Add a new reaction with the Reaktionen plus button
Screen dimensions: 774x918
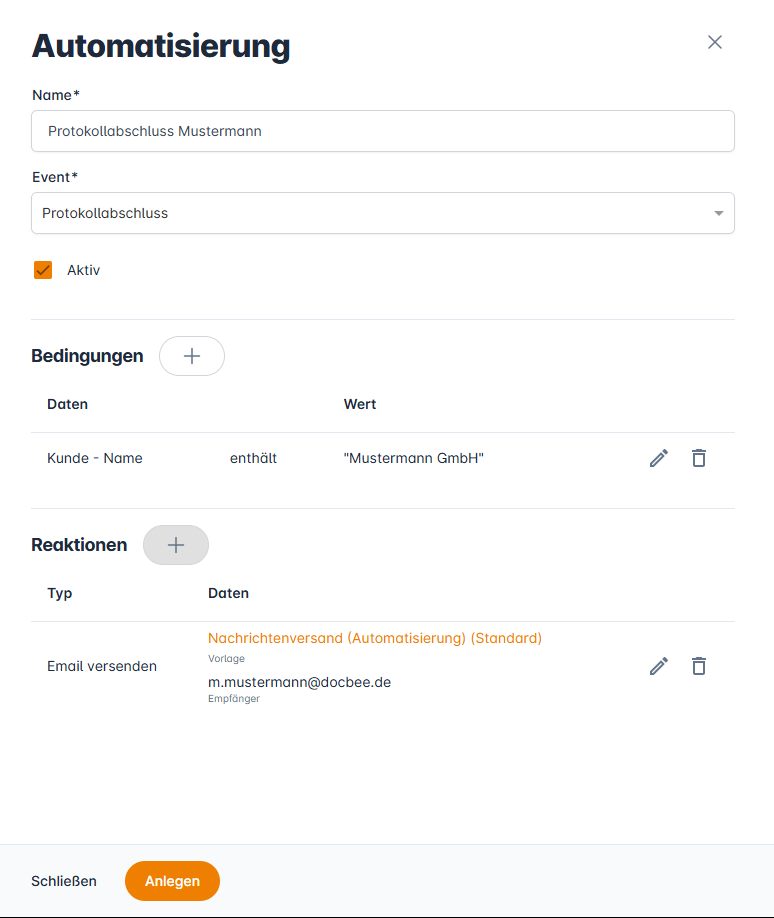[x=176, y=545]
